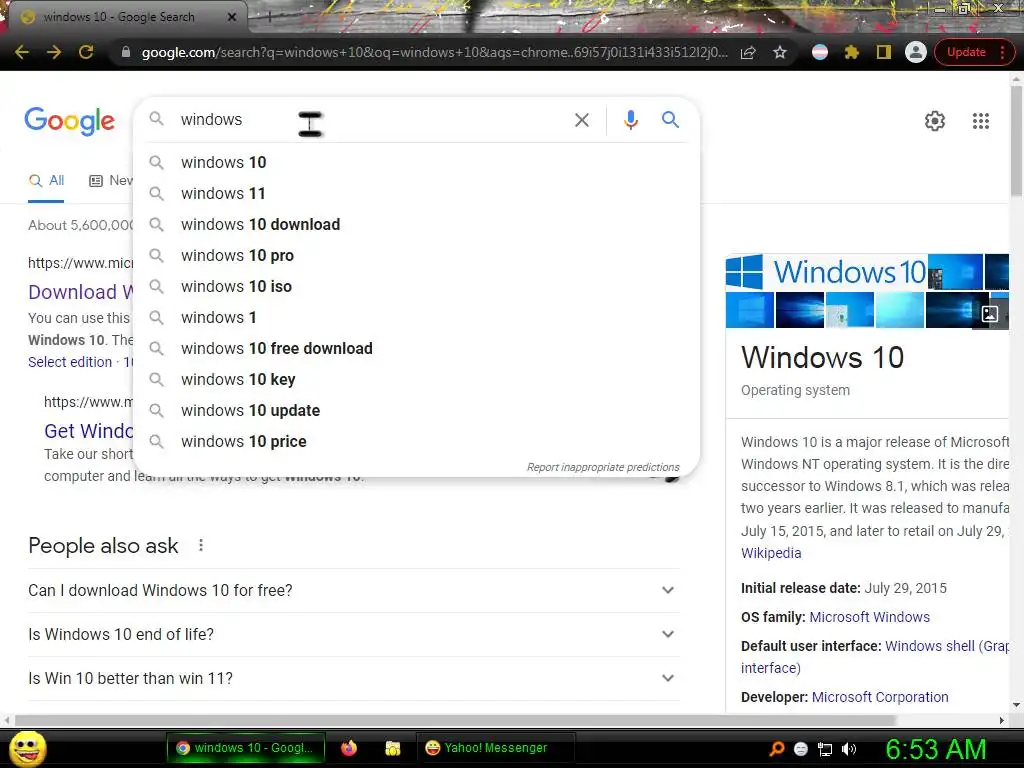Open the Windows 10 logo image
This screenshot has height=768, width=1024.
[826, 272]
